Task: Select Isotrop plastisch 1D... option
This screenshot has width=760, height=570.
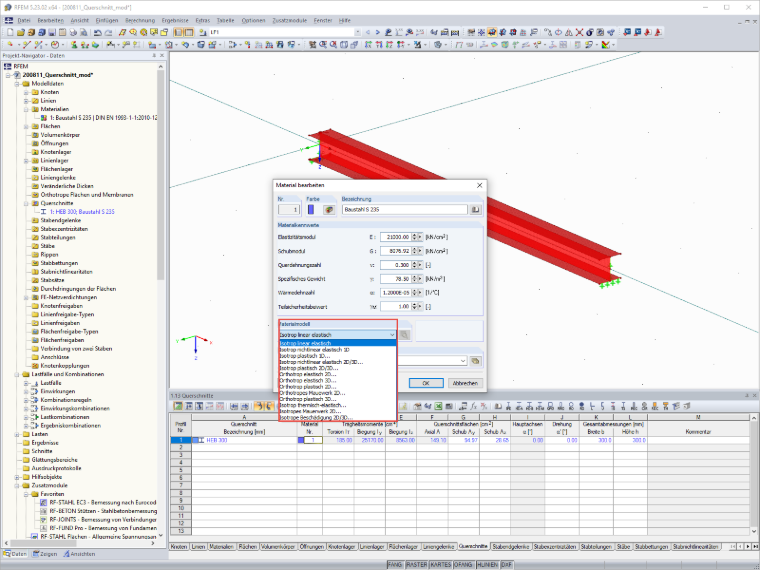Action: click(x=305, y=356)
